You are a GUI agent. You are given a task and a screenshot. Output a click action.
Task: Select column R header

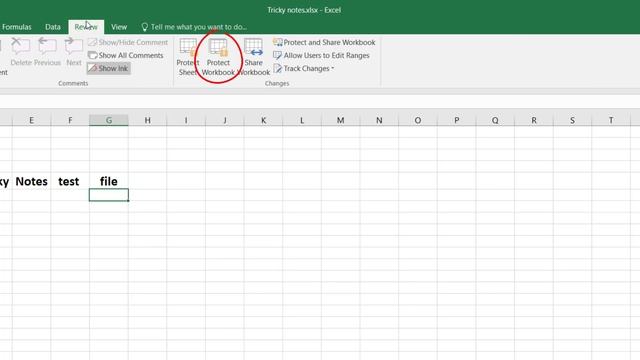point(533,120)
